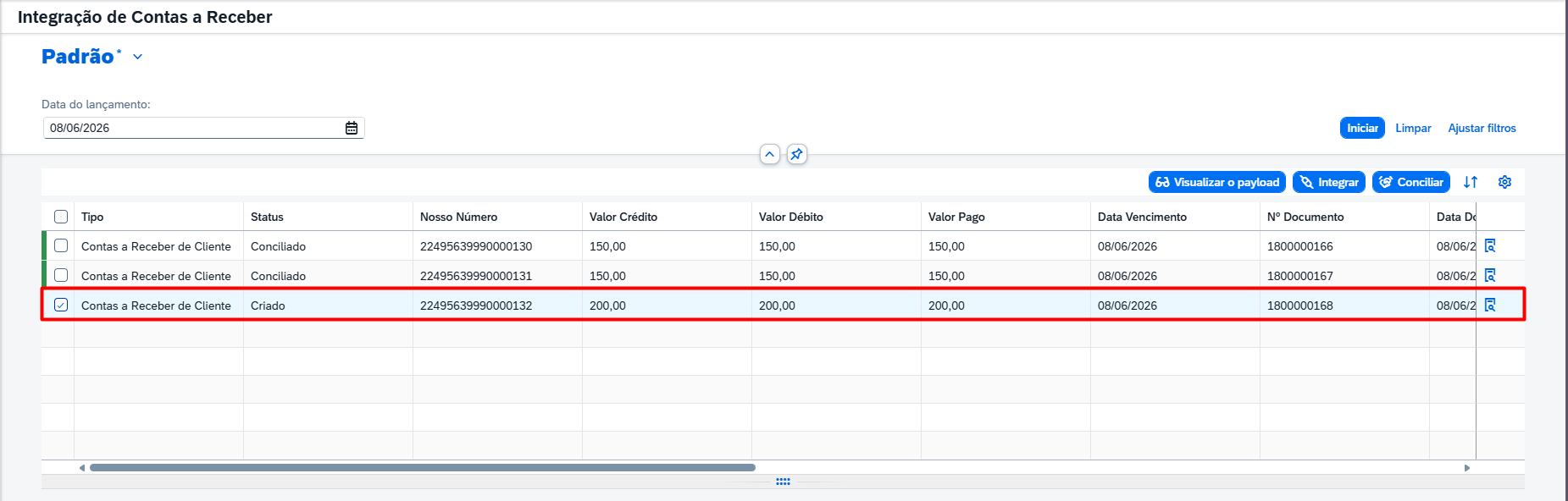Click the Valor Pago column header
The width and height of the screenshot is (1568, 501).
[x=1006, y=217]
